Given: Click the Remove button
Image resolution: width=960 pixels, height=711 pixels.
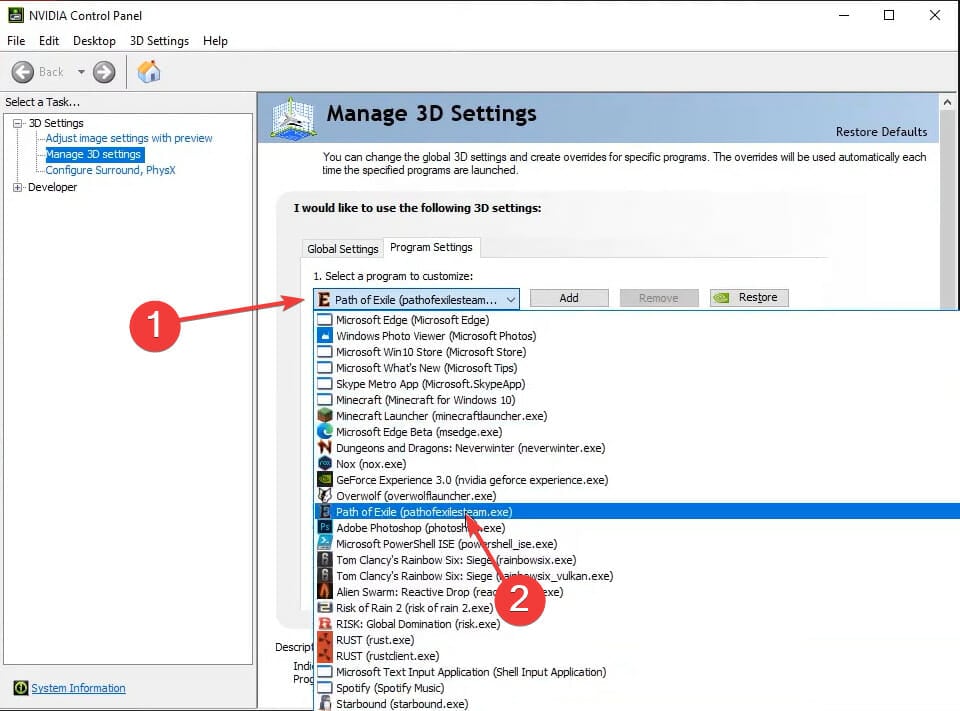Looking at the screenshot, I should (659, 298).
